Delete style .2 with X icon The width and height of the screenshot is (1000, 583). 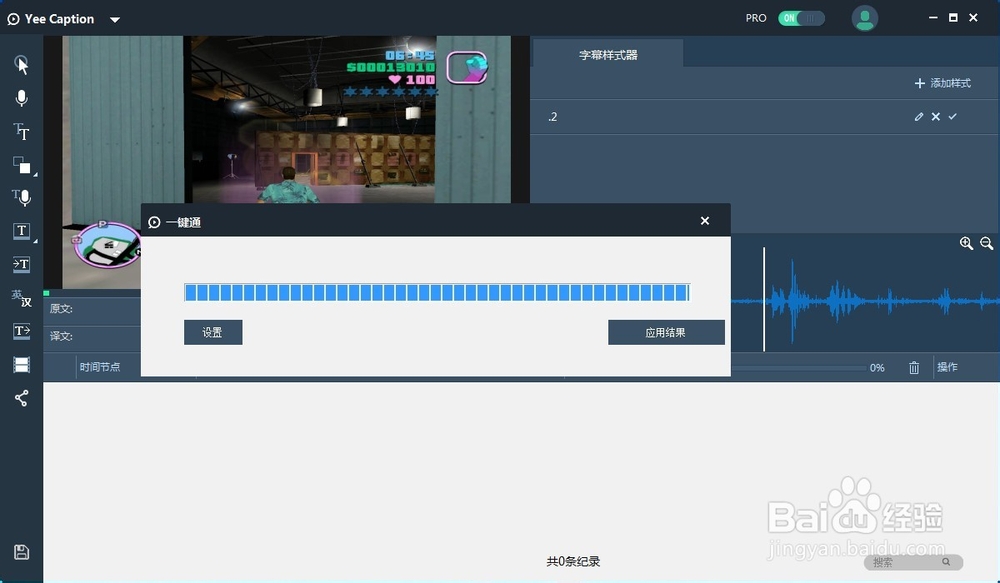click(x=936, y=117)
